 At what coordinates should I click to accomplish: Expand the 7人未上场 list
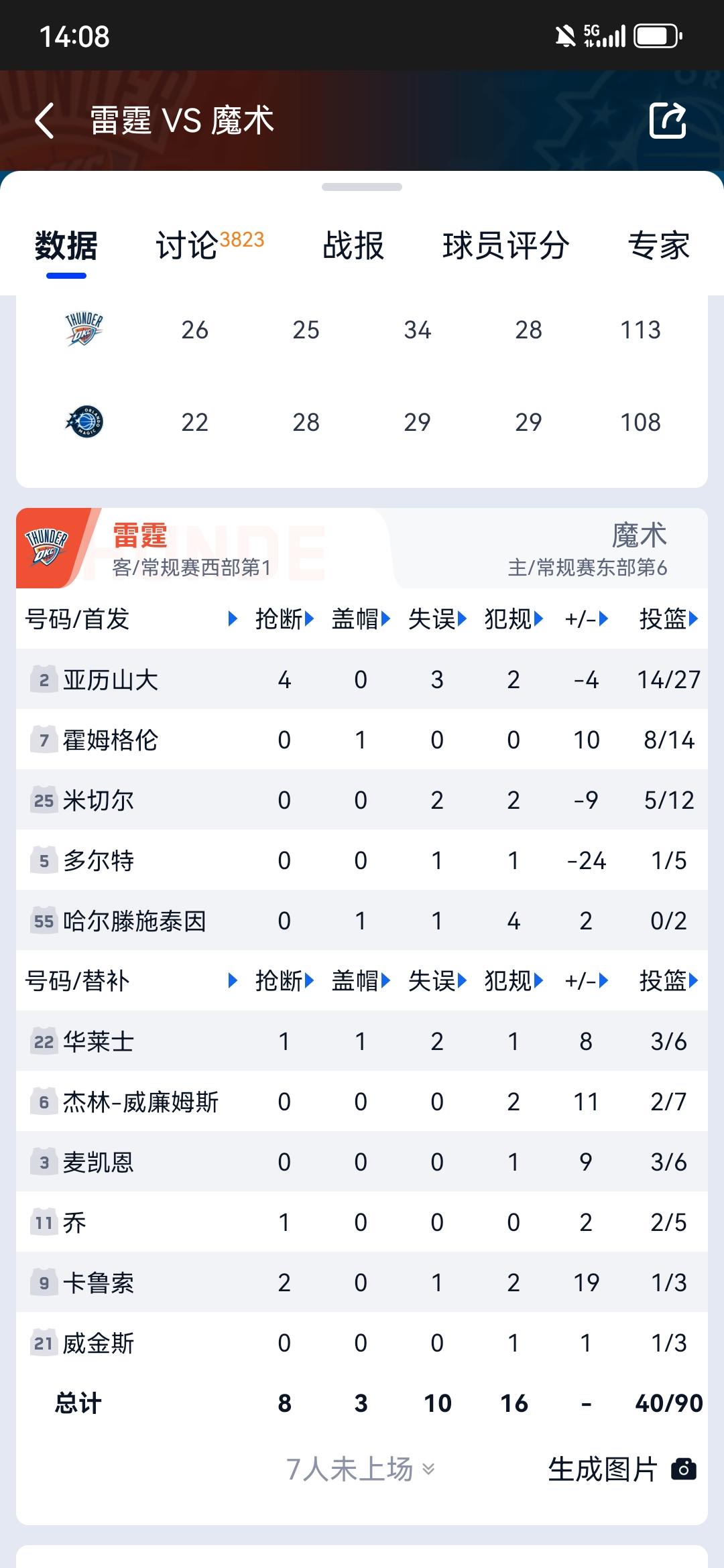[x=361, y=1469]
